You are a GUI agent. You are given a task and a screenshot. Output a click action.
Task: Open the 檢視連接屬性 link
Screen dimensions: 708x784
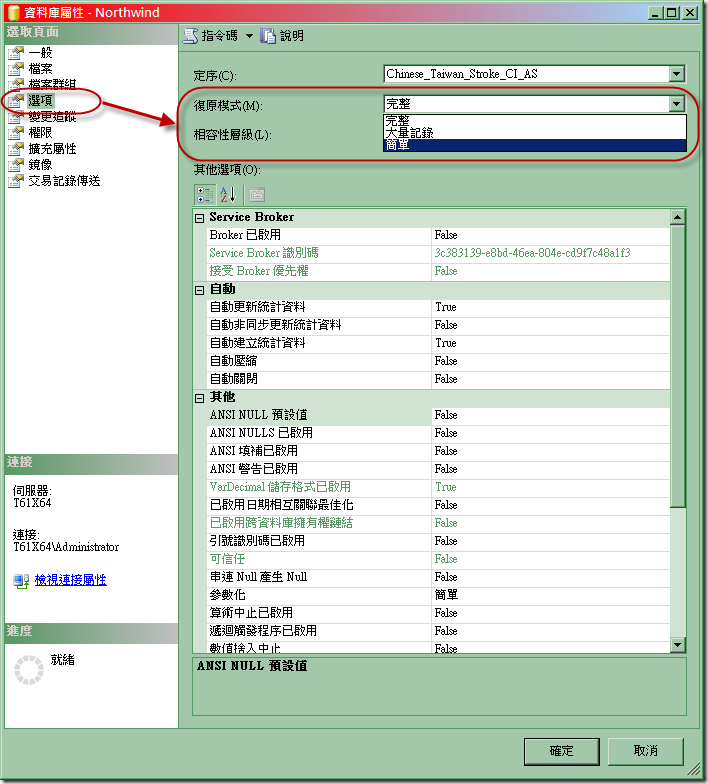70,580
